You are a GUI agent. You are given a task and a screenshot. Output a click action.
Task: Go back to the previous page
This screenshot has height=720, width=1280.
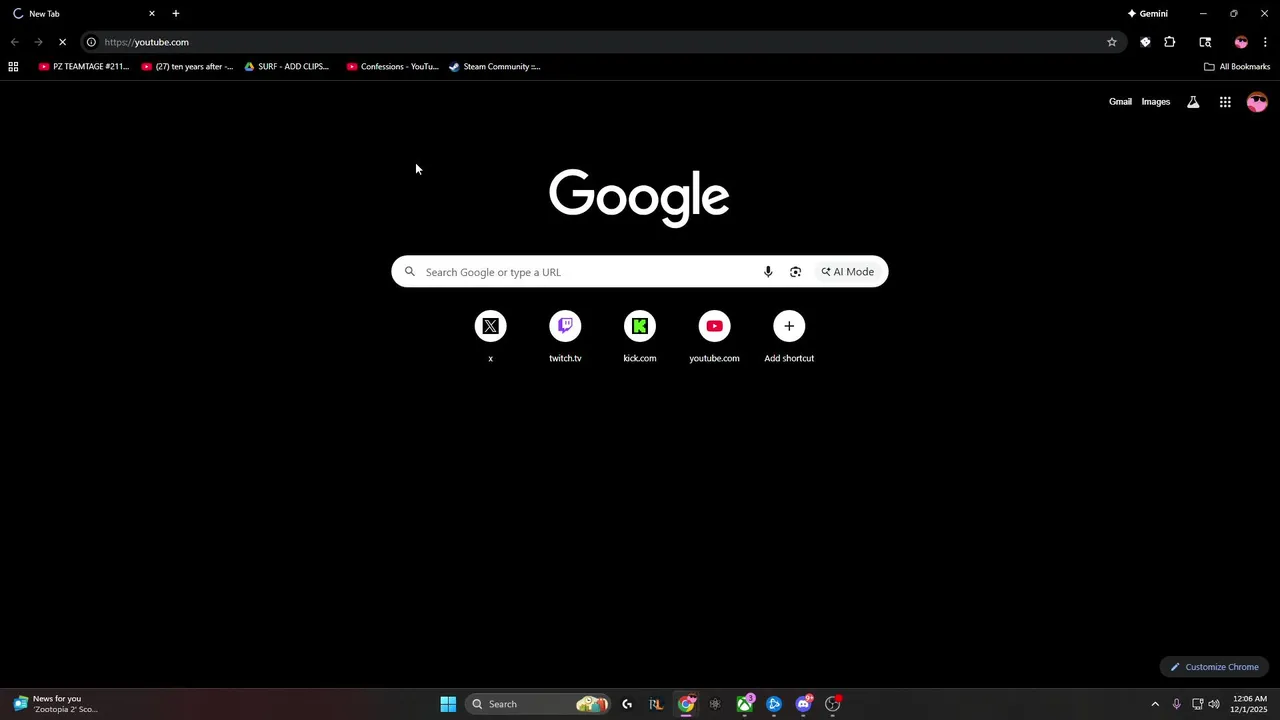click(14, 42)
